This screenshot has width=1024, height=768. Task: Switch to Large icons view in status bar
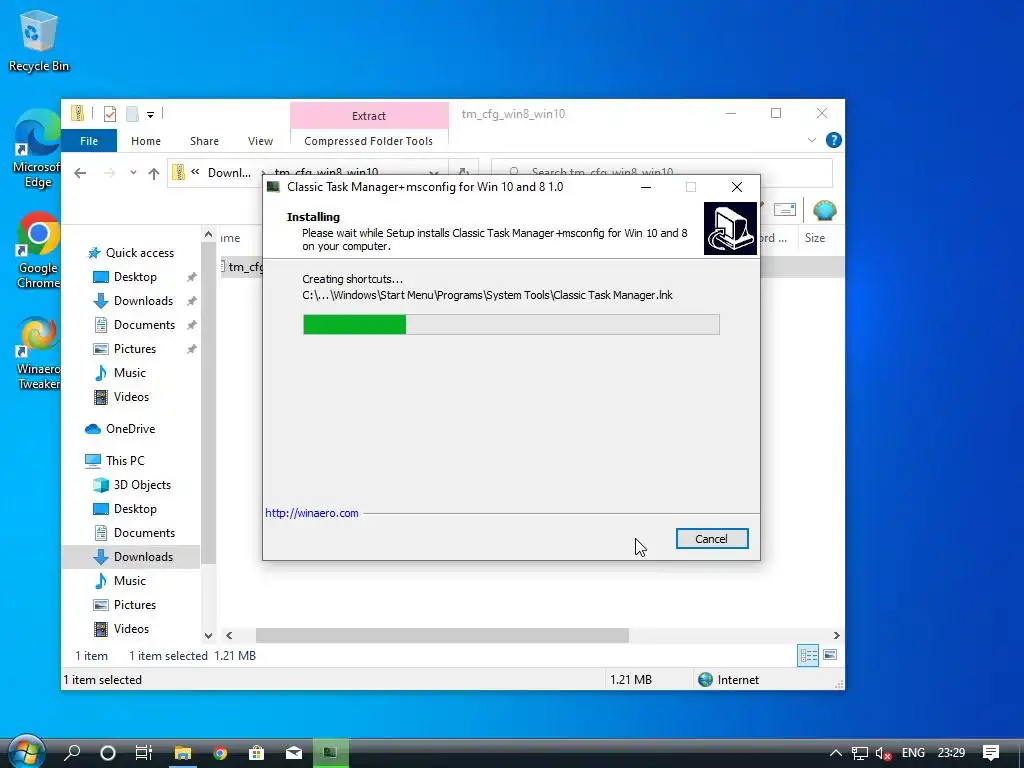(830, 655)
